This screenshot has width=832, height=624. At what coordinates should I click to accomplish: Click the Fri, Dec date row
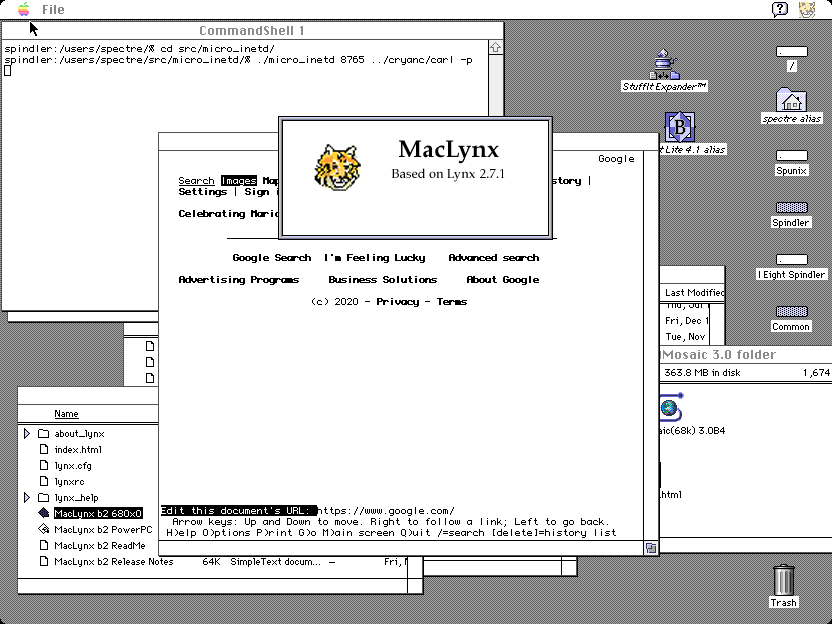tap(687, 320)
